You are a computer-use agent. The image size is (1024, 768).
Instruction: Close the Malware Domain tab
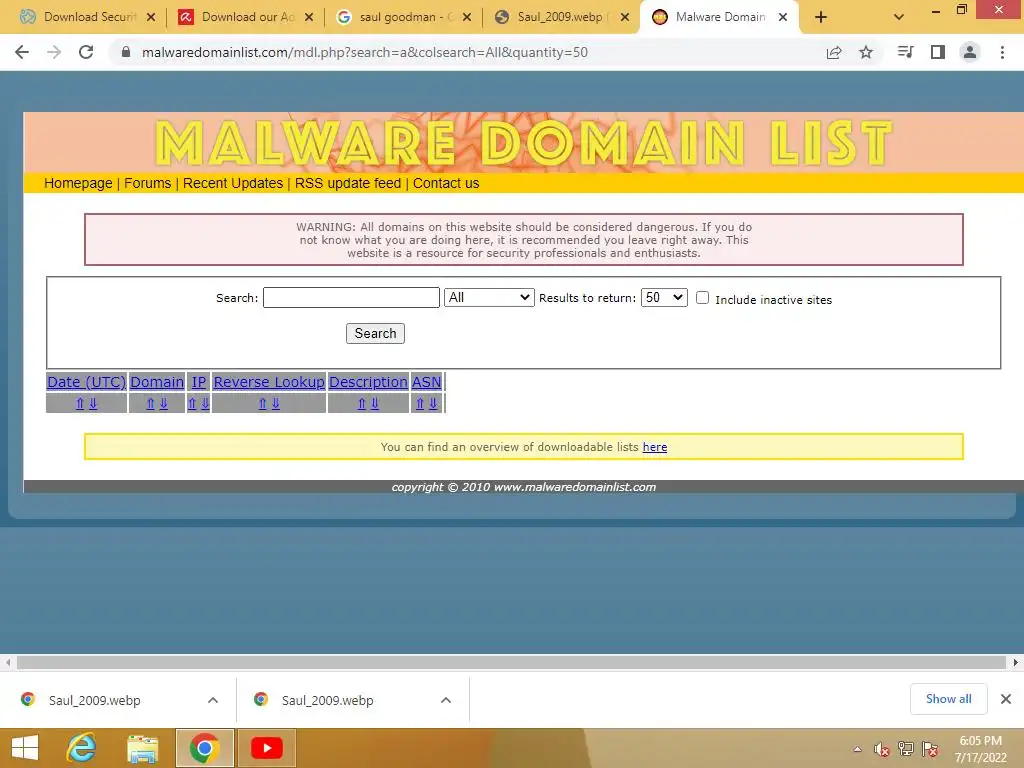[782, 18]
